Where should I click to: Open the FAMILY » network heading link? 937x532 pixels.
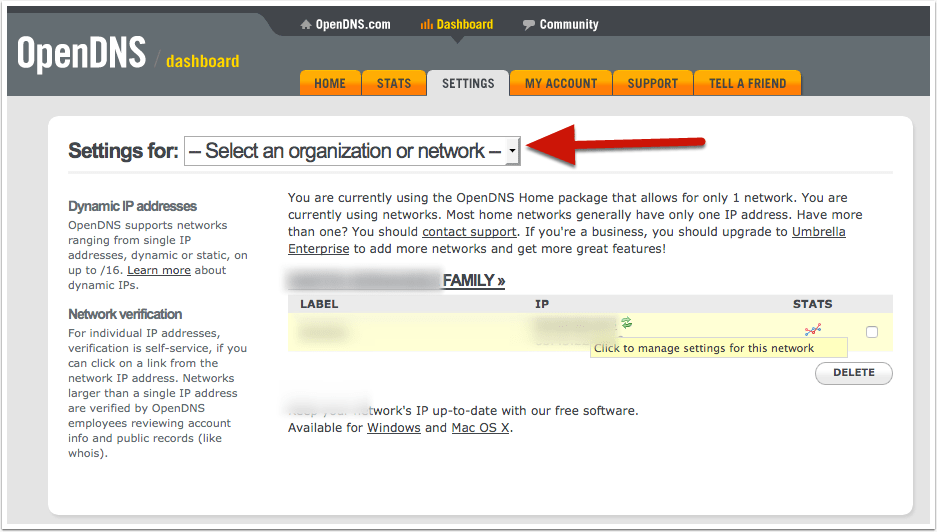tap(474, 280)
